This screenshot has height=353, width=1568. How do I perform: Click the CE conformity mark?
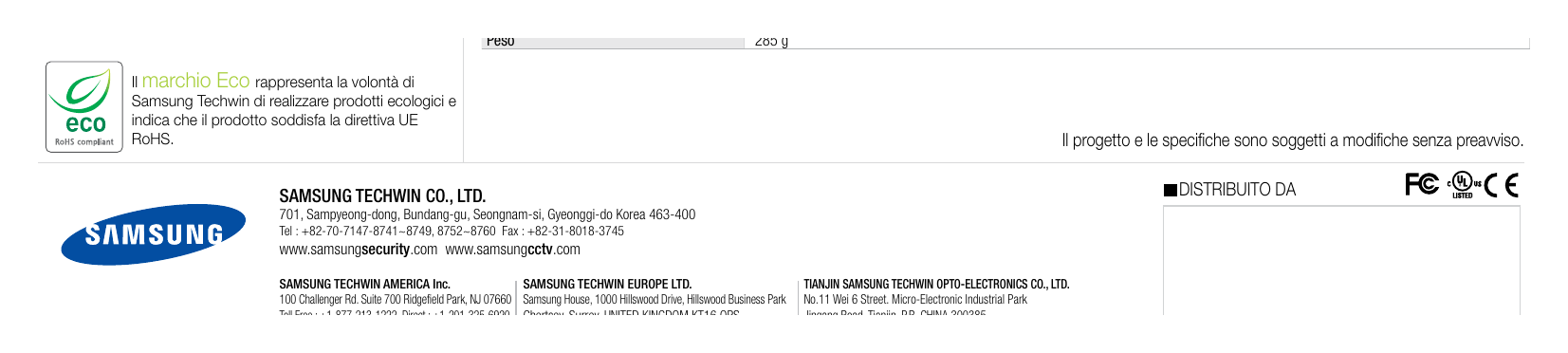pos(1502,185)
